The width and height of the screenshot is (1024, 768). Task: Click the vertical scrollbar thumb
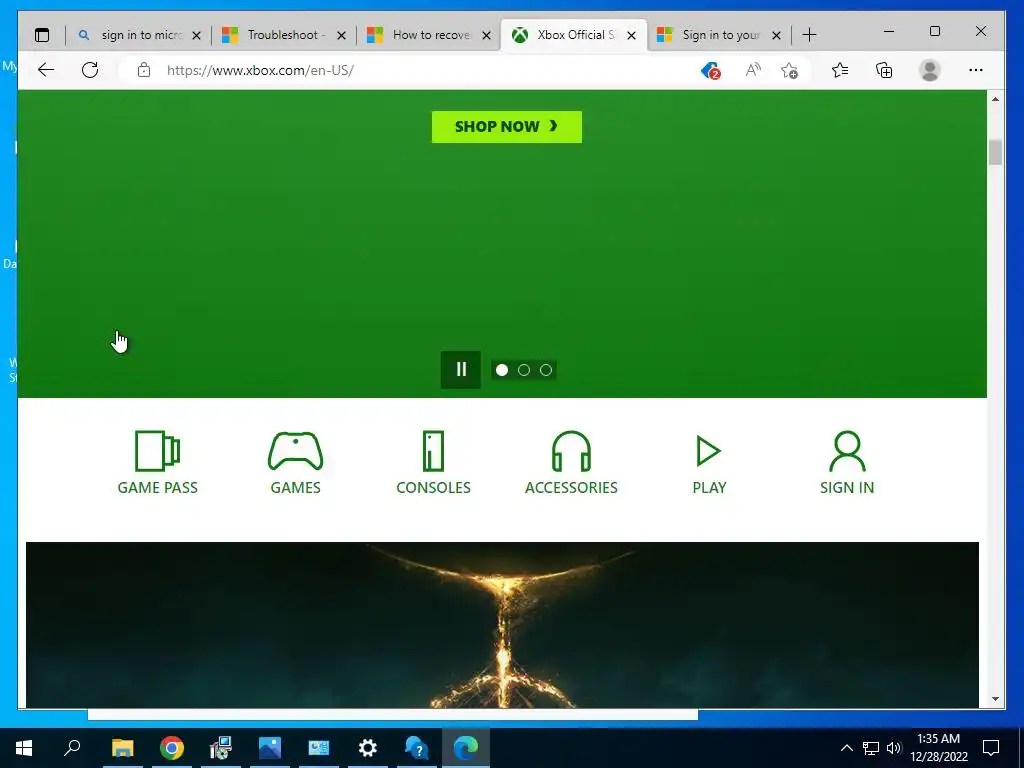(995, 152)
